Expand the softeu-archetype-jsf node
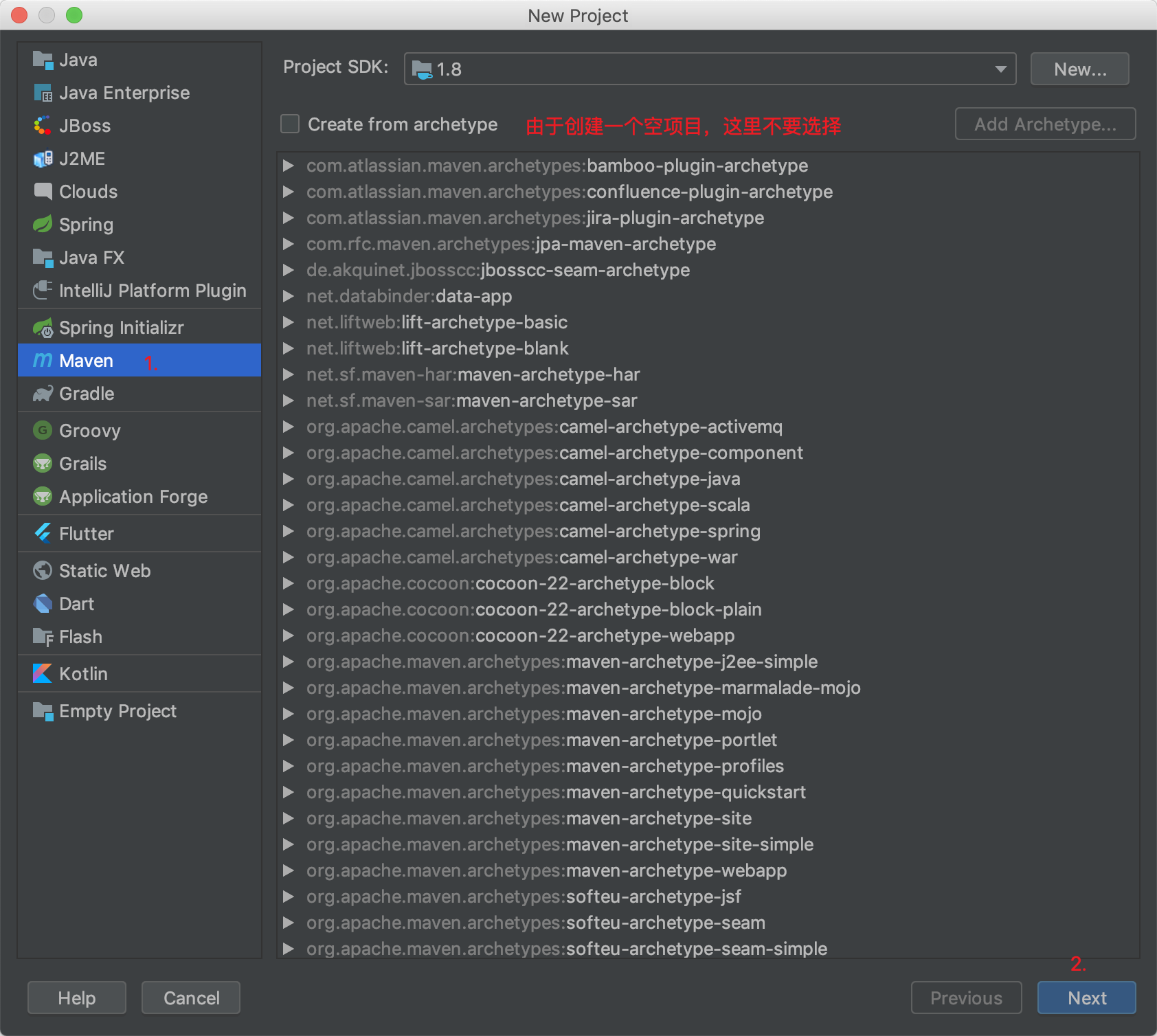The width and height of the screenshot is (1157, 1036). click(289, 897)
